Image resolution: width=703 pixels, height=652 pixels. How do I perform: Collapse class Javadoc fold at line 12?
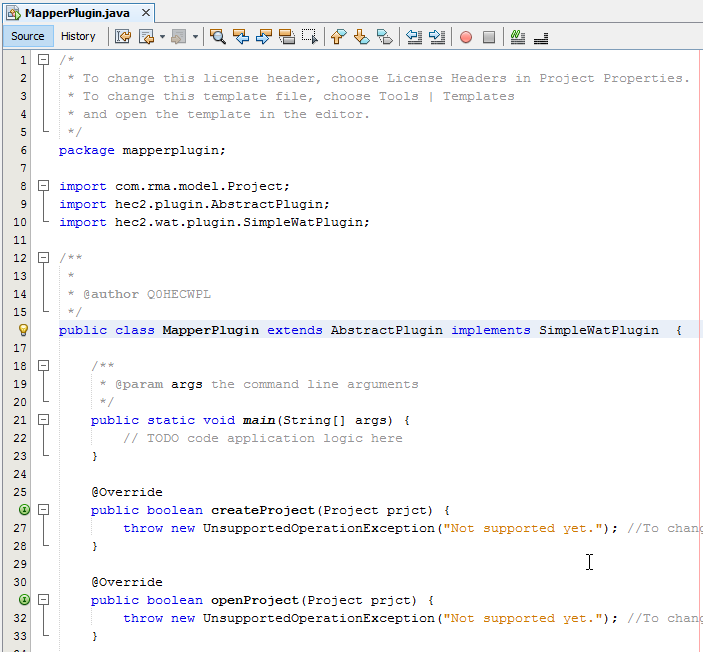[x=43, y=258]
